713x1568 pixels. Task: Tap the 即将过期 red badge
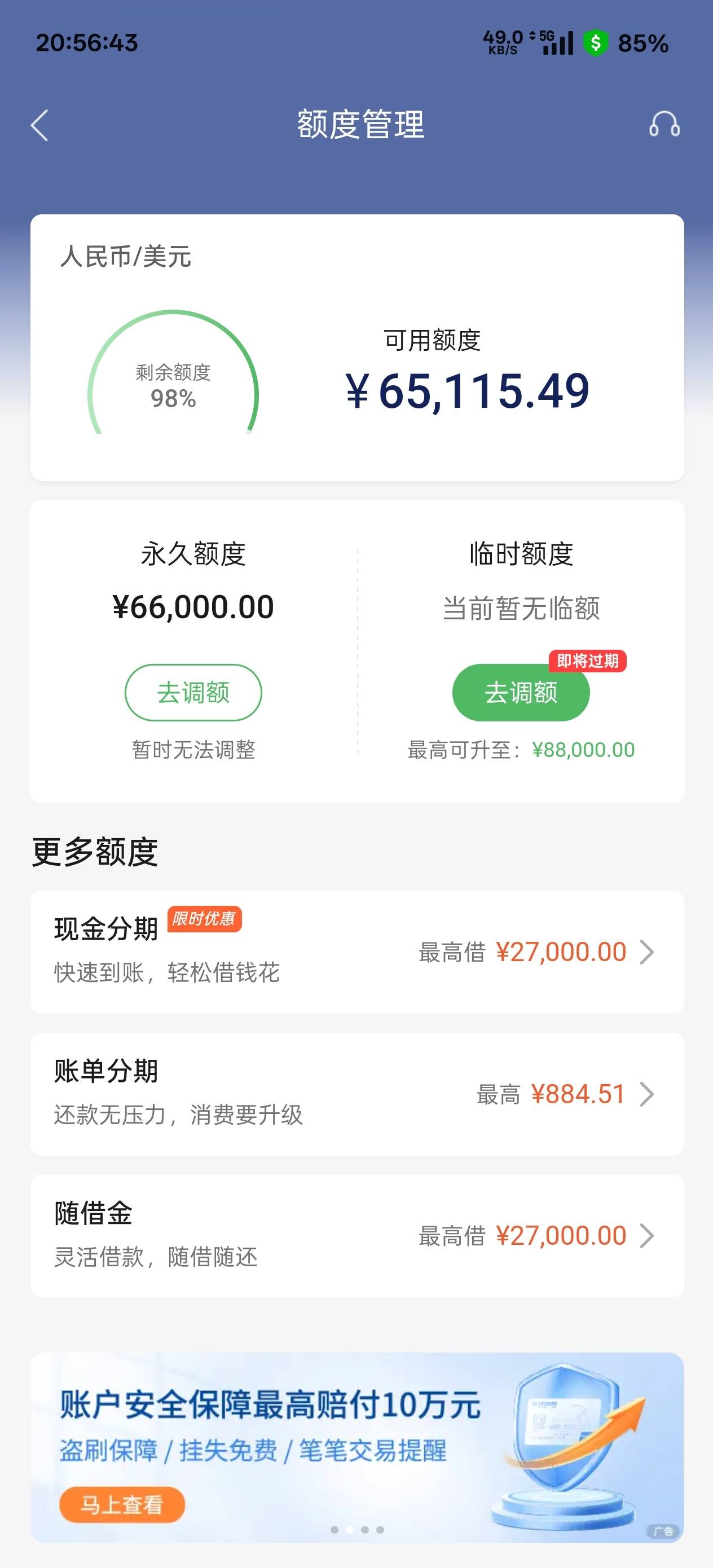(x=588, y=661)
